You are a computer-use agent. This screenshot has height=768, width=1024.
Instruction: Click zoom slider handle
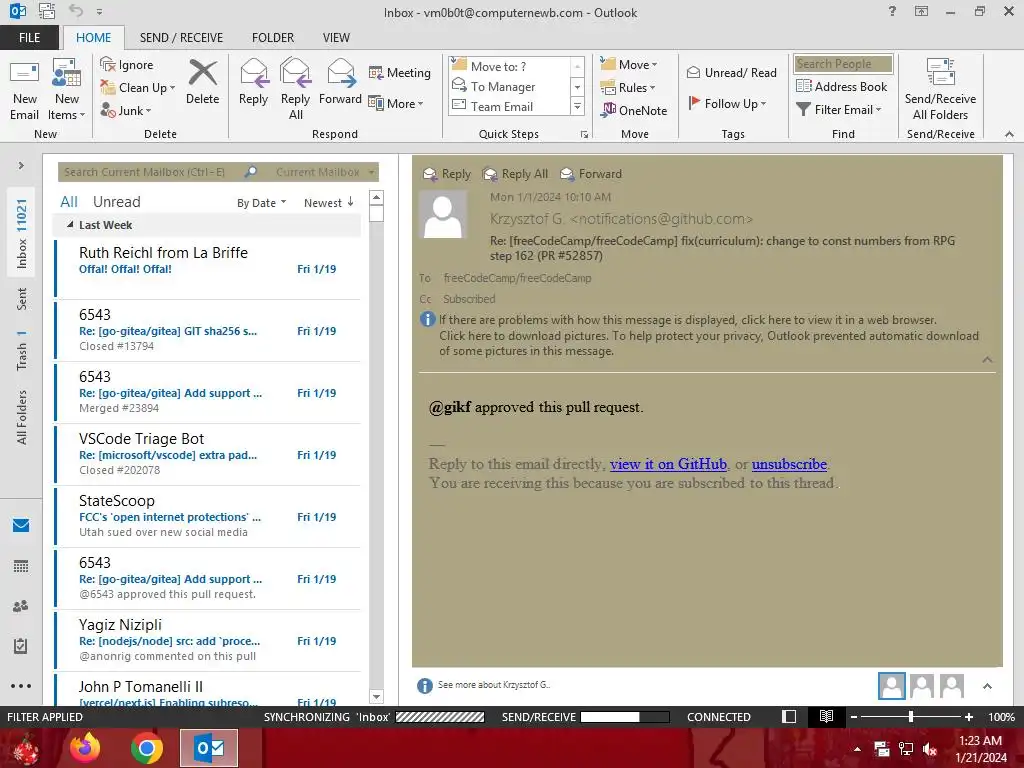click(910, 716)
